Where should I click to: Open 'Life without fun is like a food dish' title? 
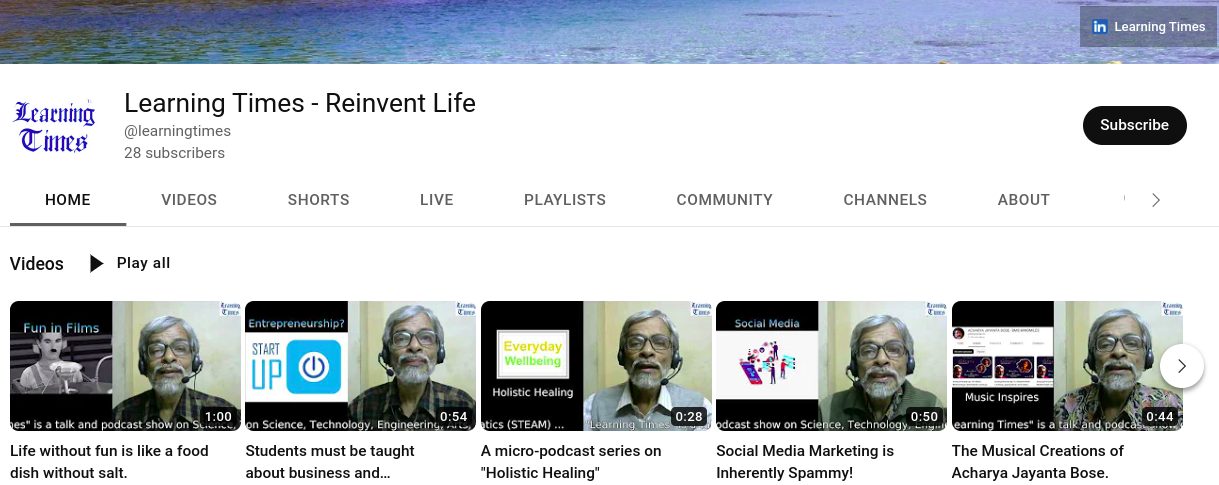110,462
